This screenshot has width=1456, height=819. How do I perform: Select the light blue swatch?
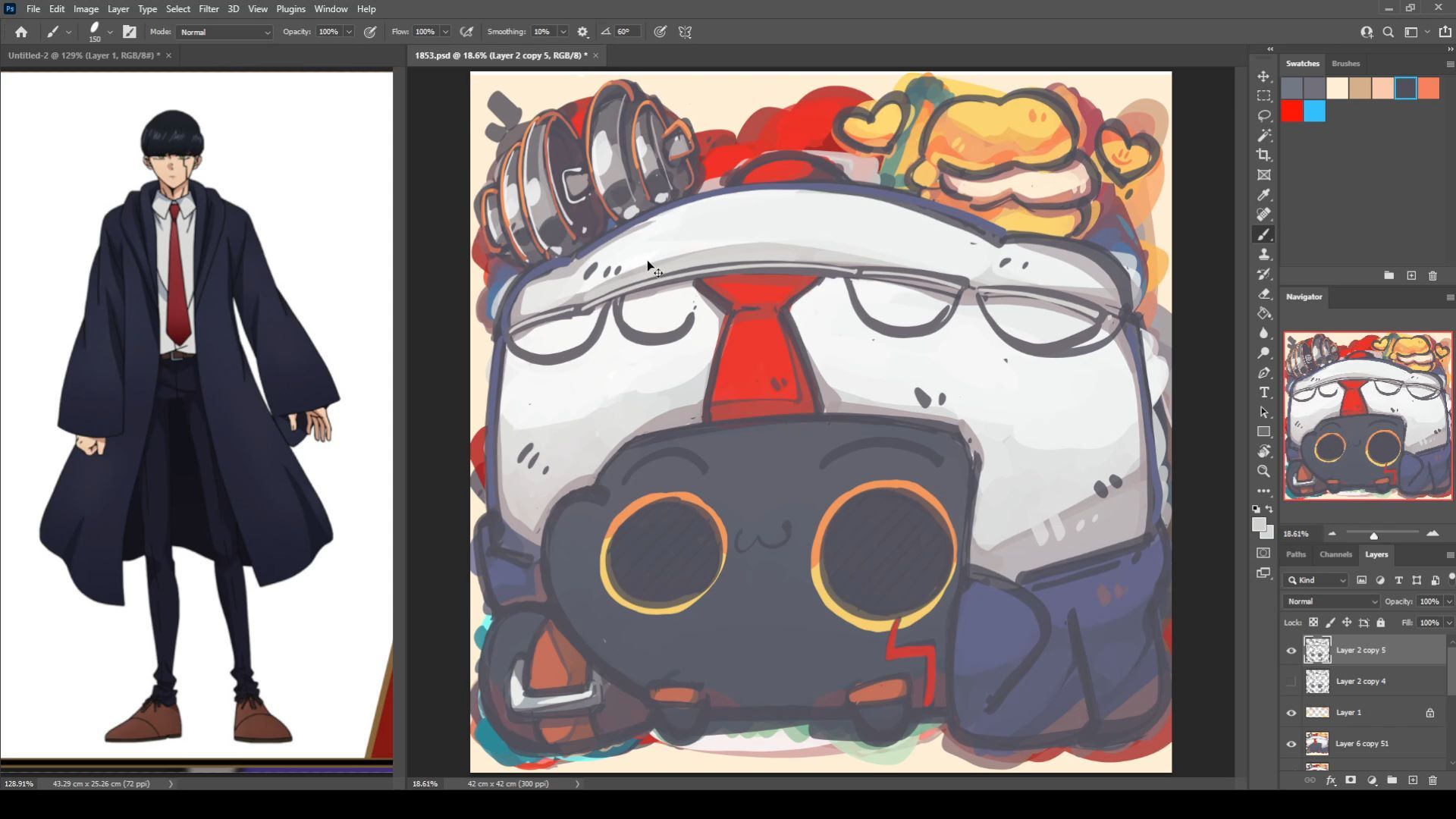[x=1315, y=111]
